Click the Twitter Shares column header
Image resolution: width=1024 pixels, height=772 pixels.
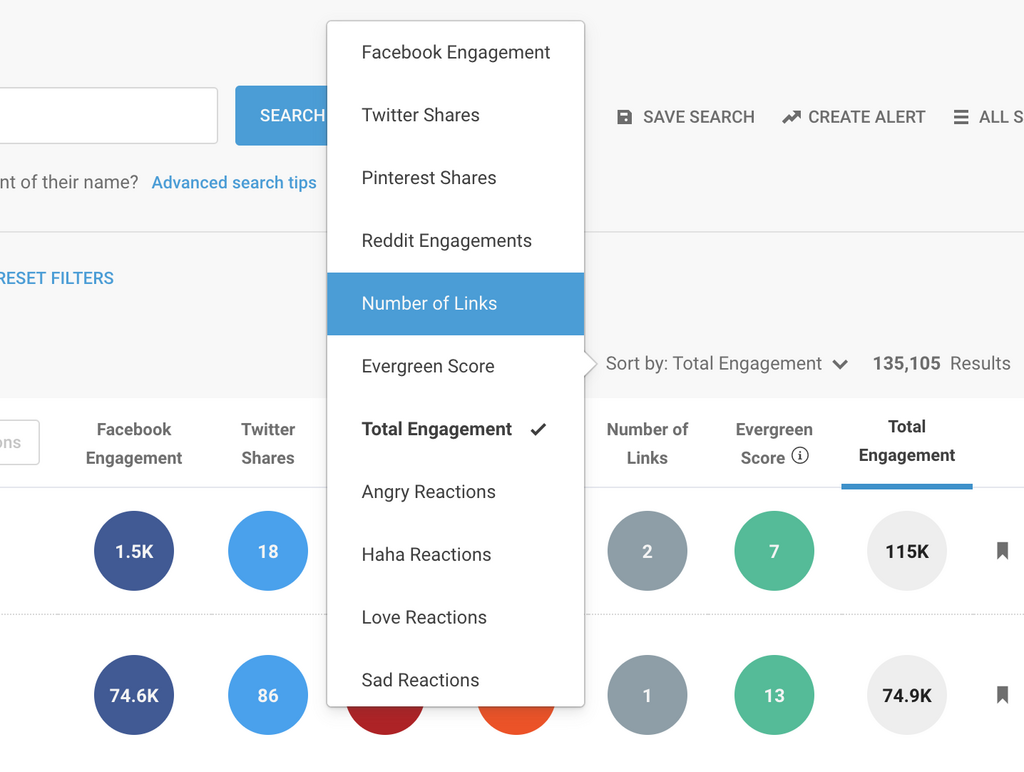(x=268, y=443)
